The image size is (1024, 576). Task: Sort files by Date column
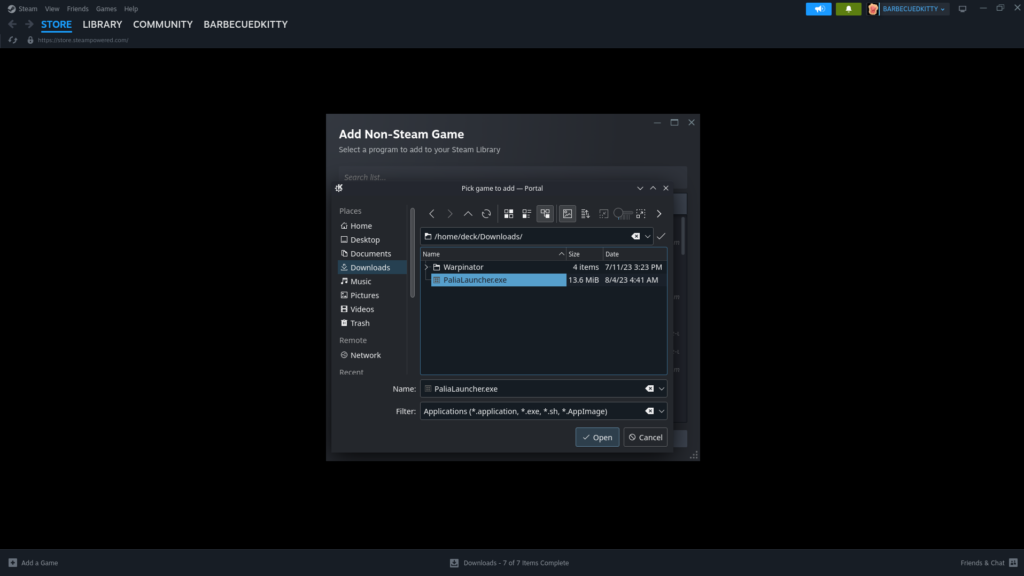coord(634,254)
